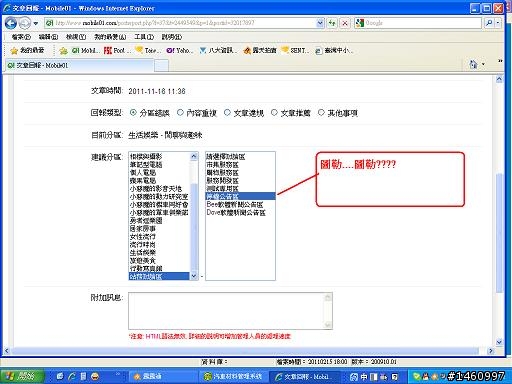Screen dimensions: 512x384
Task: Click horizontal scrollbar left arrow
Action: 6,351
